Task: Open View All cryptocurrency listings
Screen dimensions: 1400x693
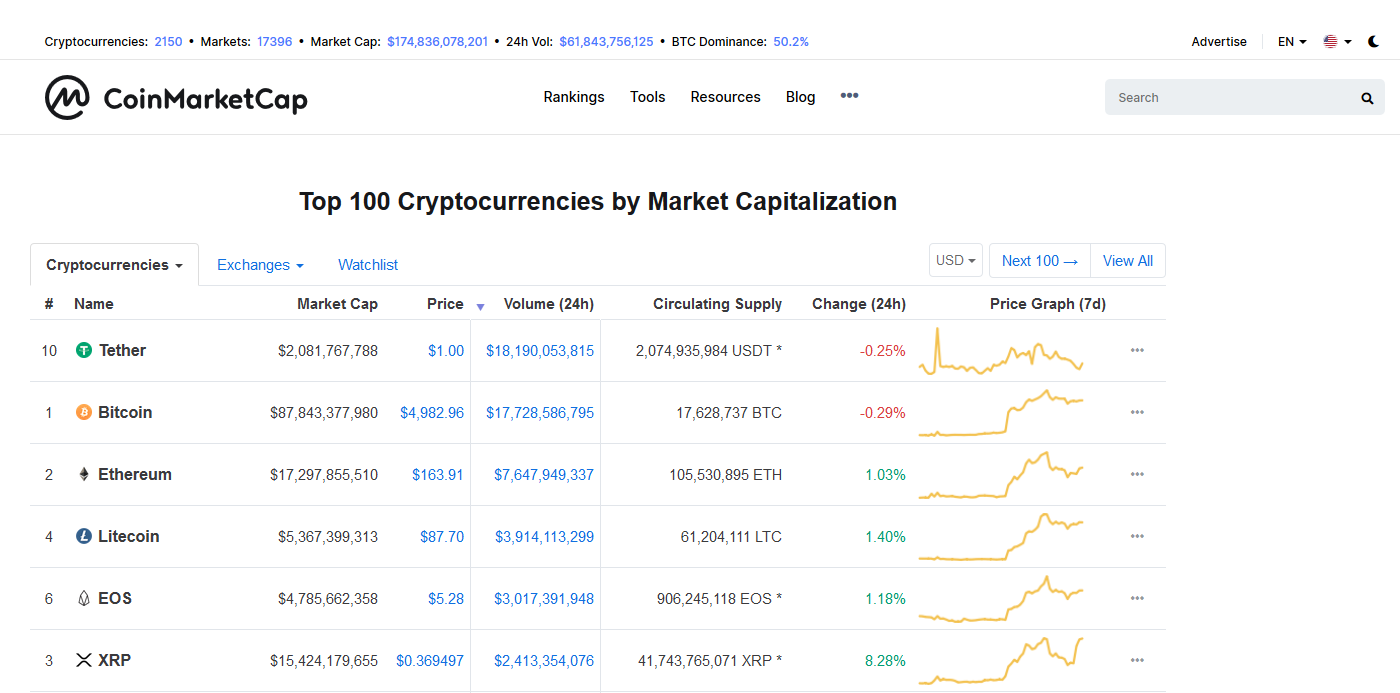Action: pyautogui.click(x=1127, y=259)
